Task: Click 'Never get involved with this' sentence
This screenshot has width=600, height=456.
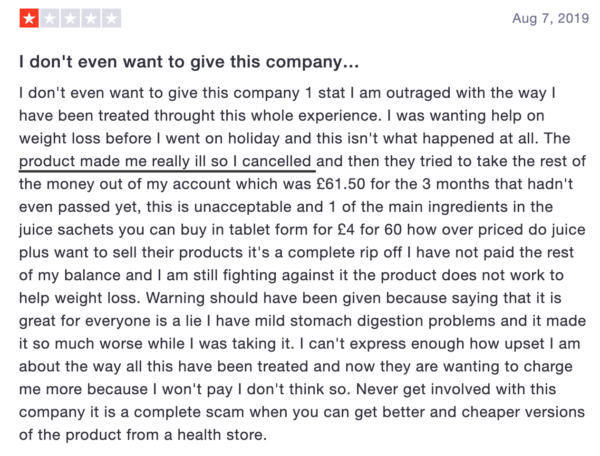Action: click(456, 389)
